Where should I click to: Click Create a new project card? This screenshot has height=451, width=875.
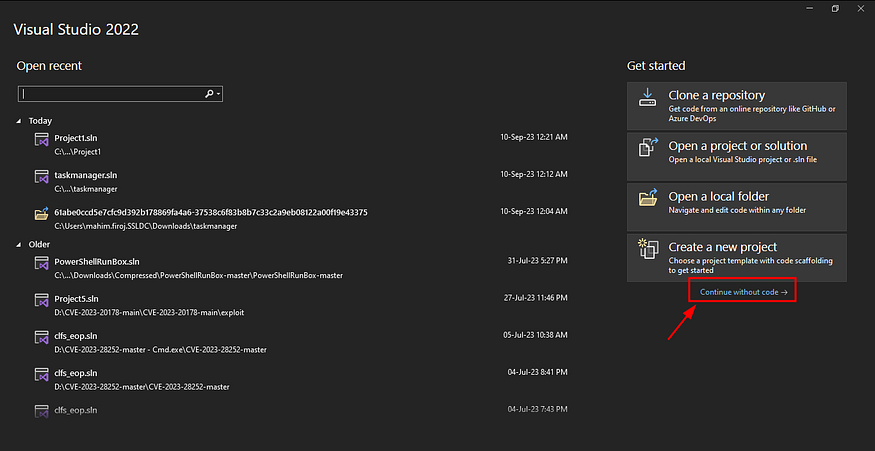(x=737, y=258)
